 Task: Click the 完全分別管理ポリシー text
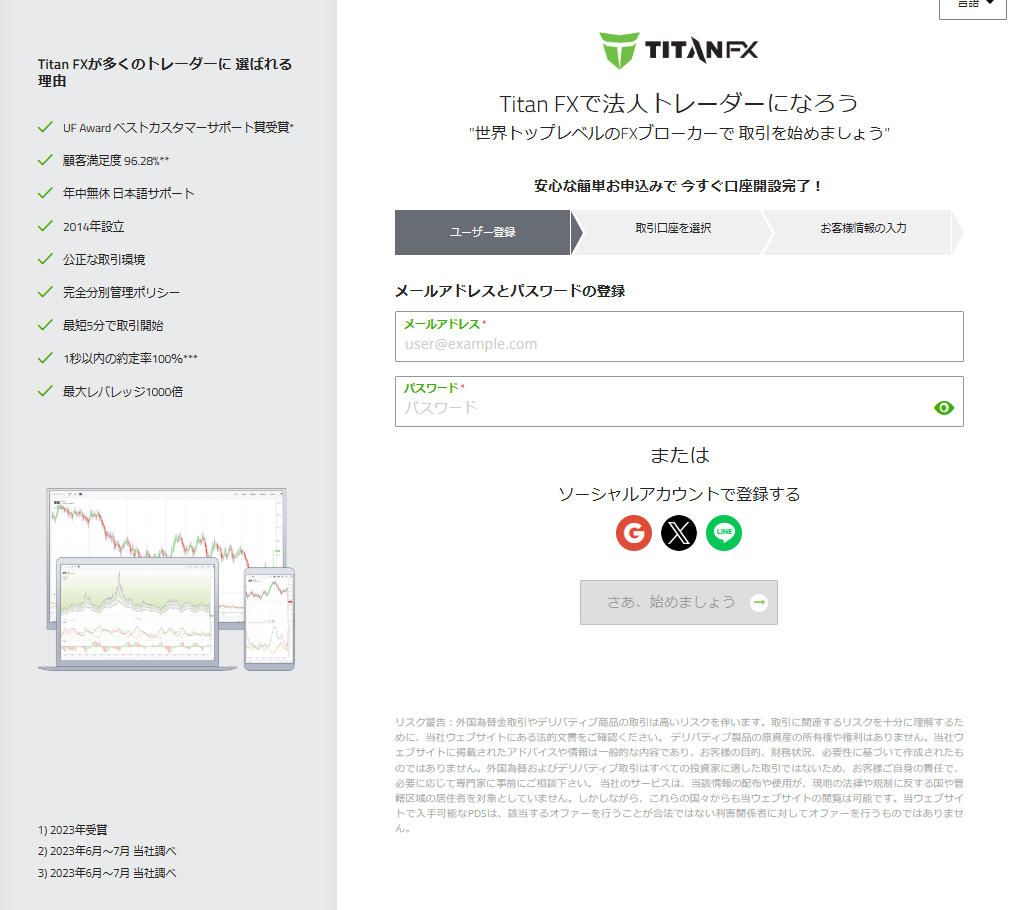pos(121,293)
